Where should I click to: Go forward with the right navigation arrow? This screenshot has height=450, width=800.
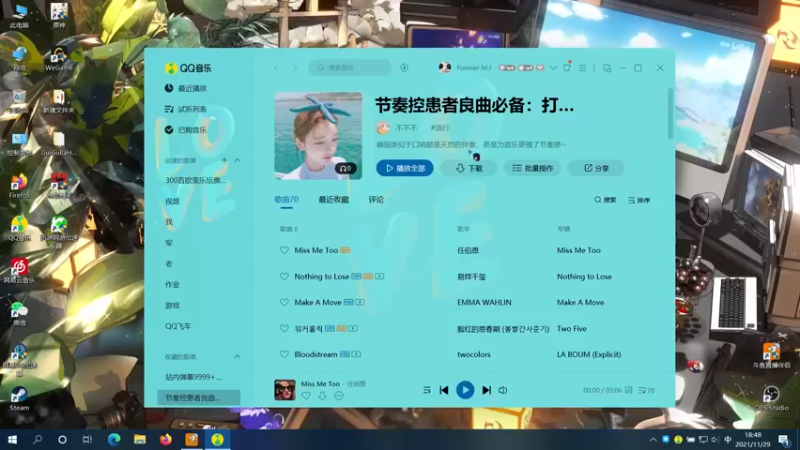295,67
